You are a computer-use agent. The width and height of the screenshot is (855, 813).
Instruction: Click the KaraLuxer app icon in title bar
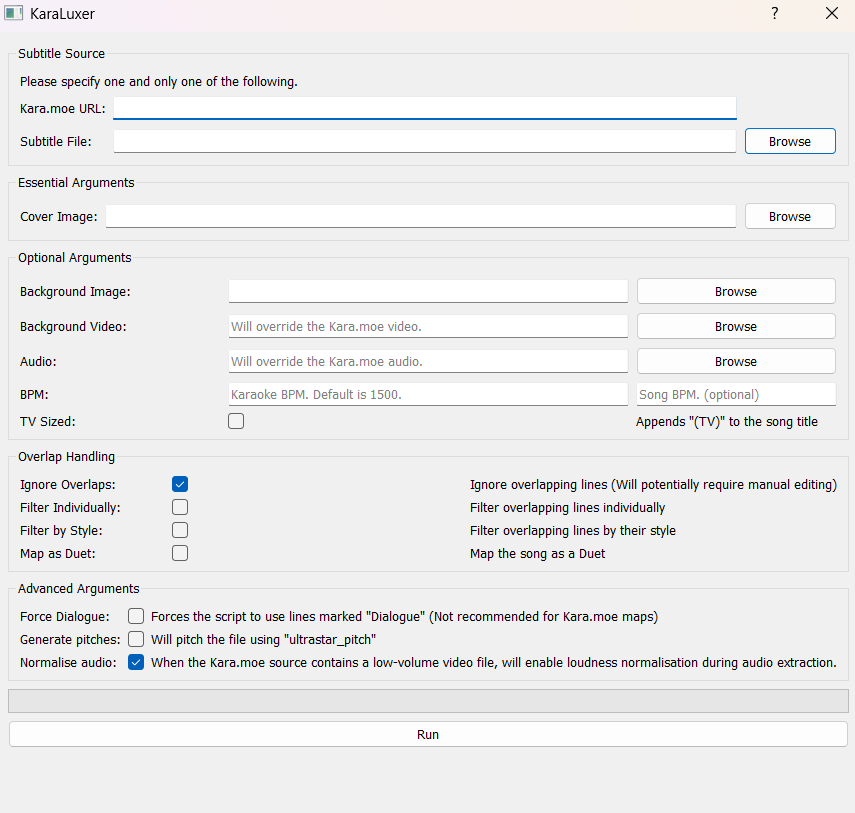coord(14,14)
